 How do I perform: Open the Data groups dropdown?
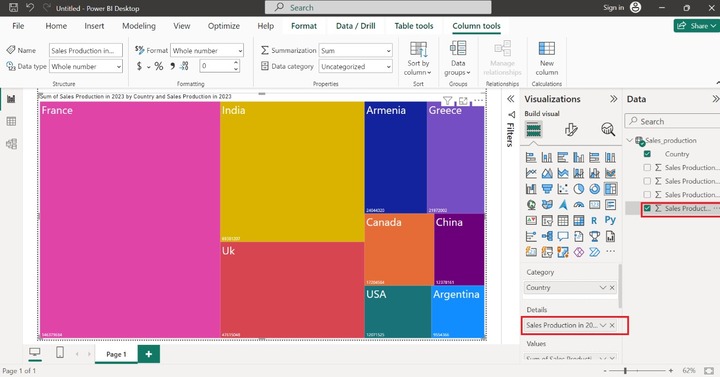tap(457, 58)
